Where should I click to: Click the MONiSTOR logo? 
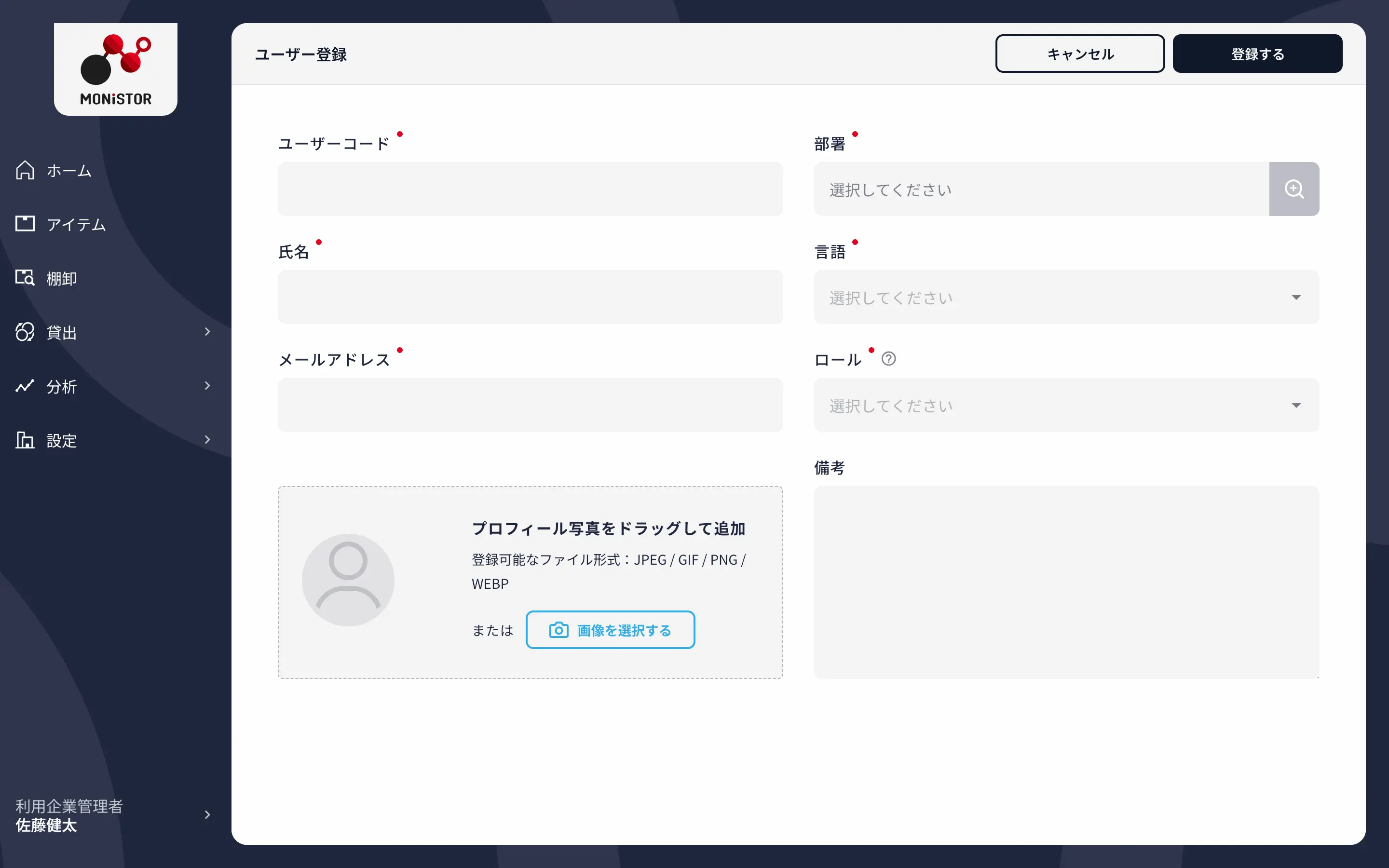click(115, 69)
